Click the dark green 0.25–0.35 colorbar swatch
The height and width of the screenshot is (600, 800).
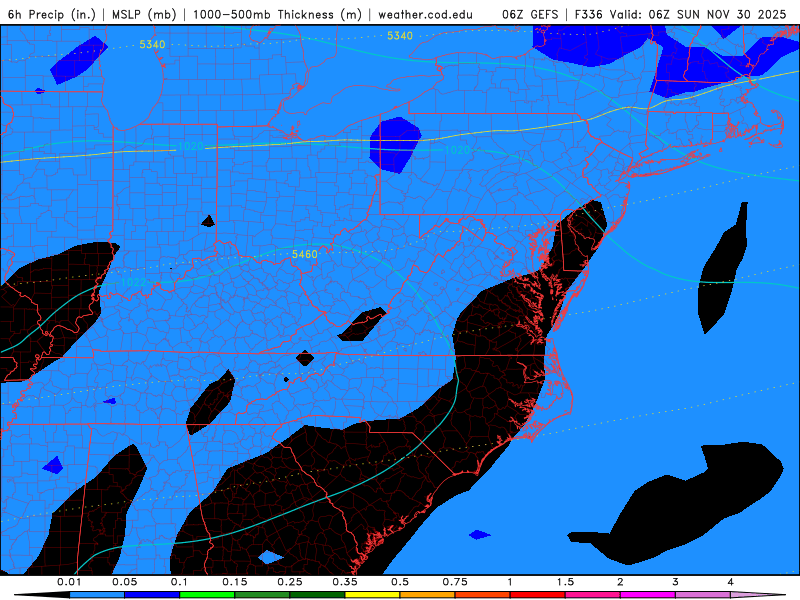click(317, 595)
